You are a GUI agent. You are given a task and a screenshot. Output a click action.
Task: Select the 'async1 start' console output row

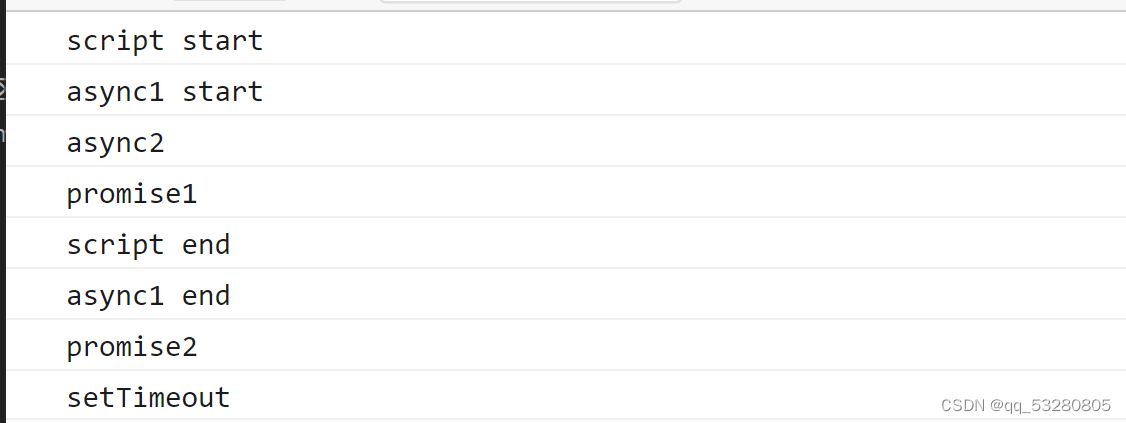tap(566, 90)
